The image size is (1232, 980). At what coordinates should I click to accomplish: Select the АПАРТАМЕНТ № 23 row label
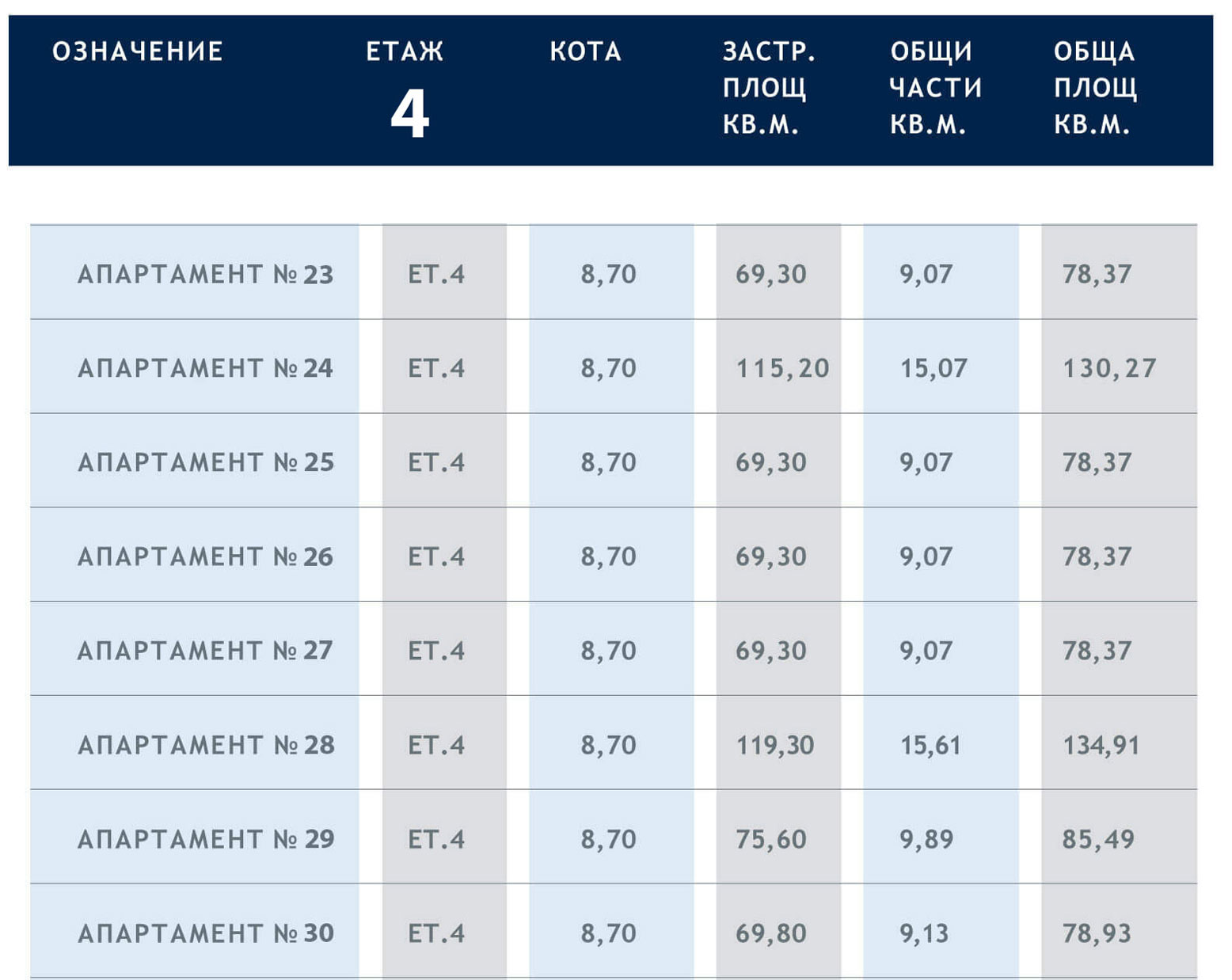206,275
